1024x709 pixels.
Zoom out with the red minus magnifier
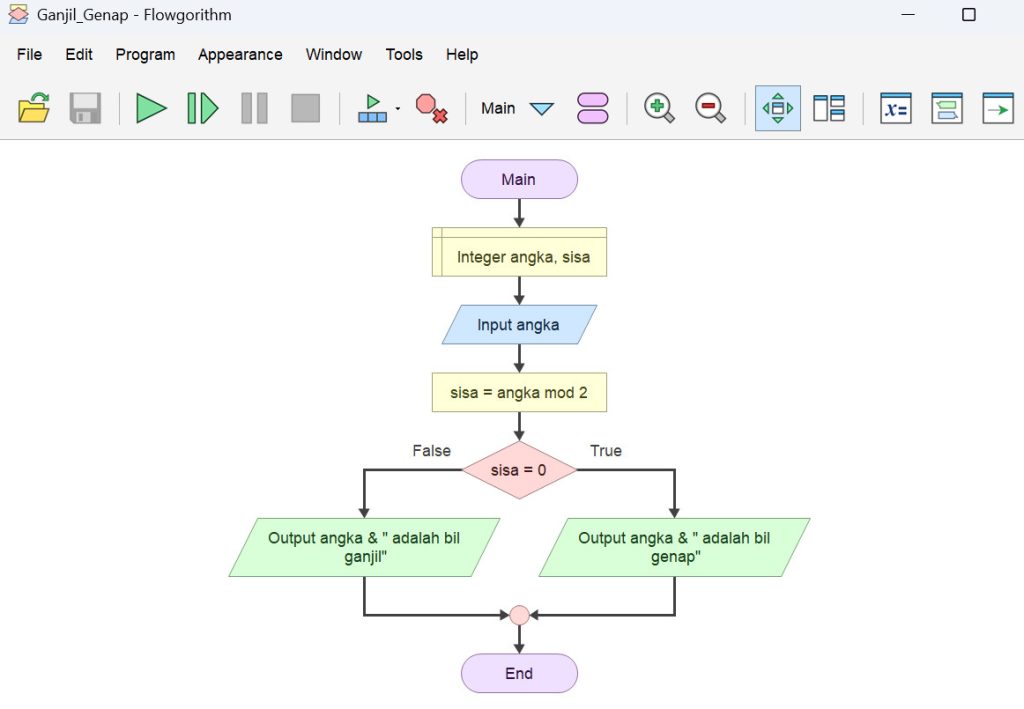coord(710,108)
